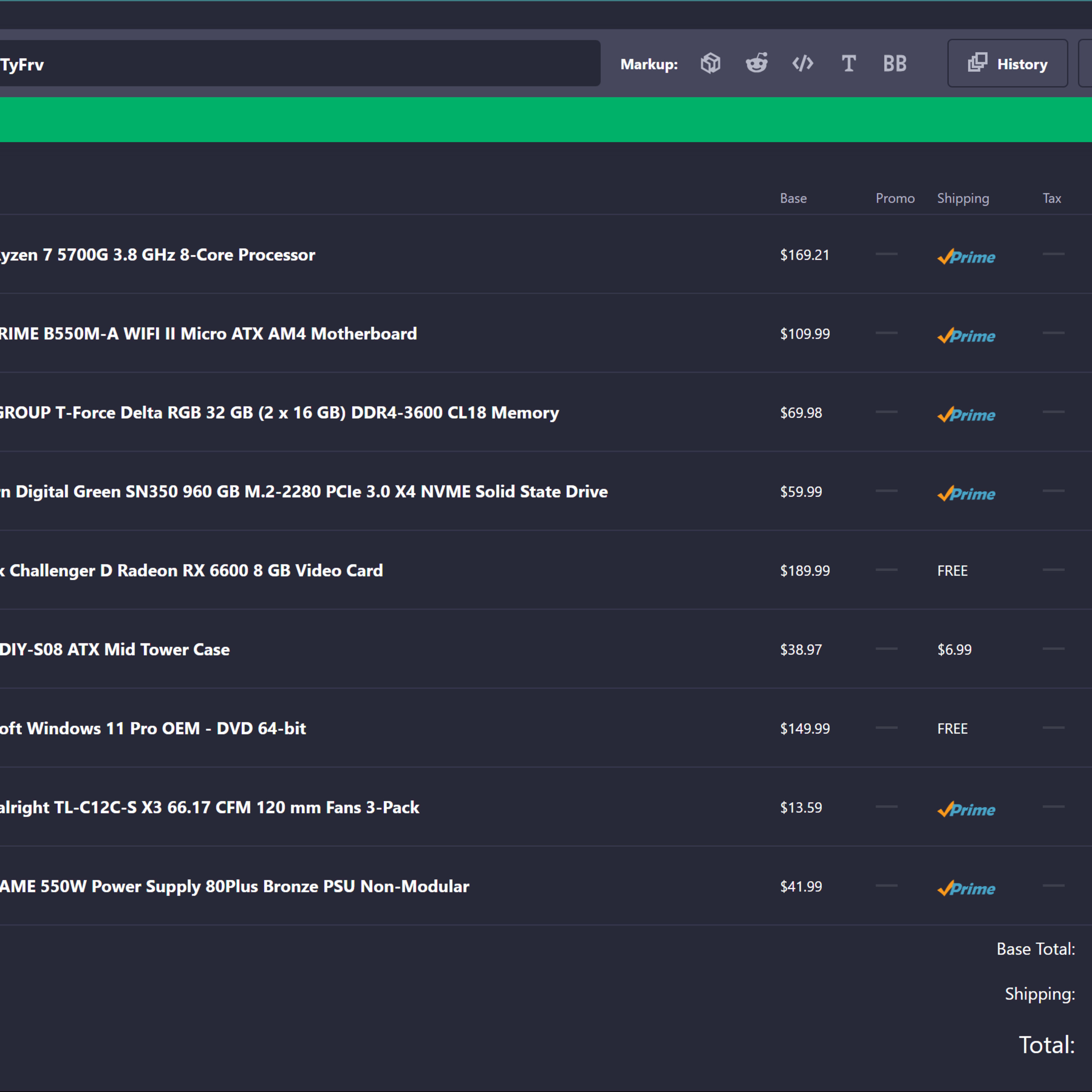The height and width of the screenshot is (1092, 1092).
Task: Pick the plain text markup icon
Action: (x=848, y=63)
